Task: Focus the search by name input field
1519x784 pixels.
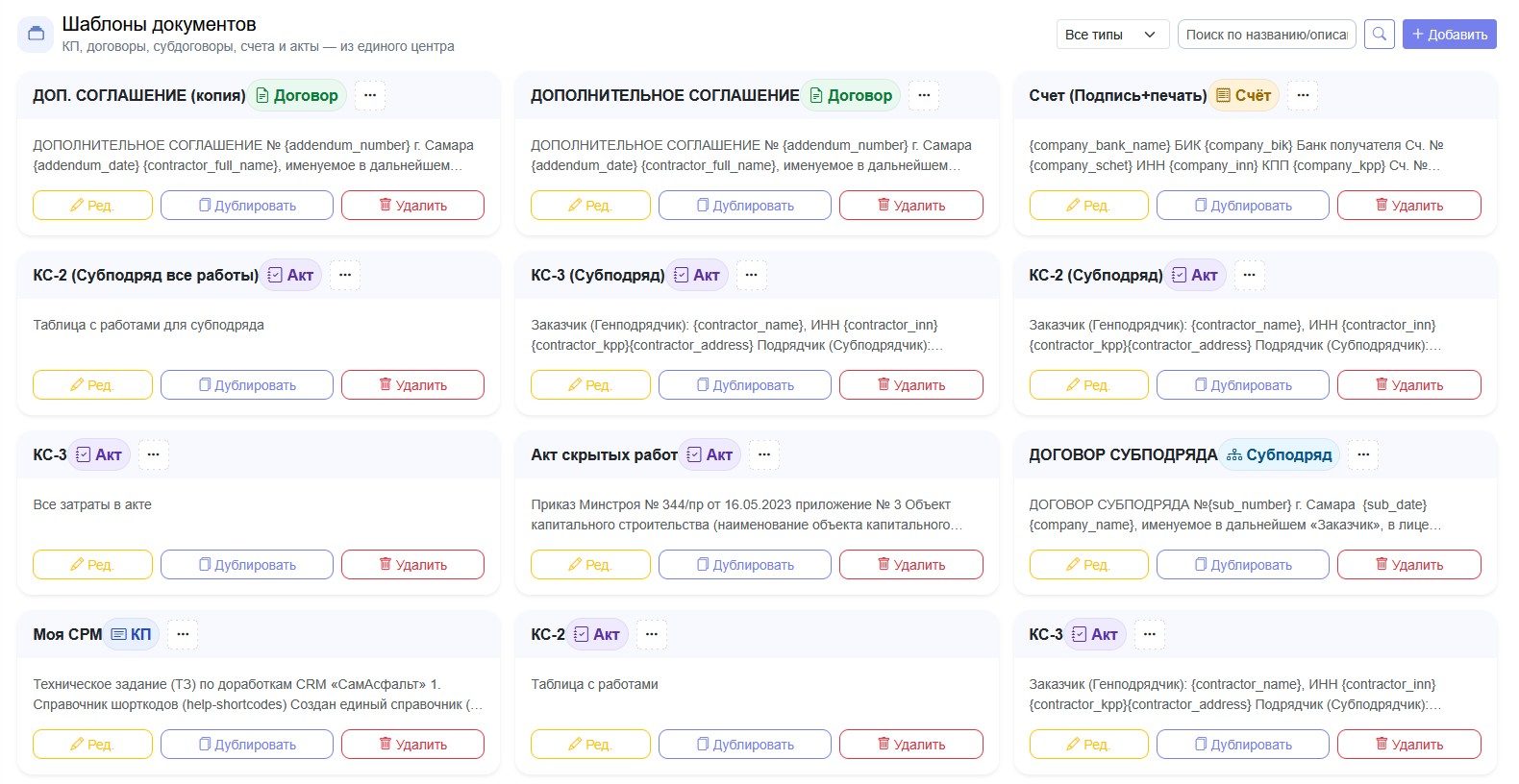Action: [1266, 34]
